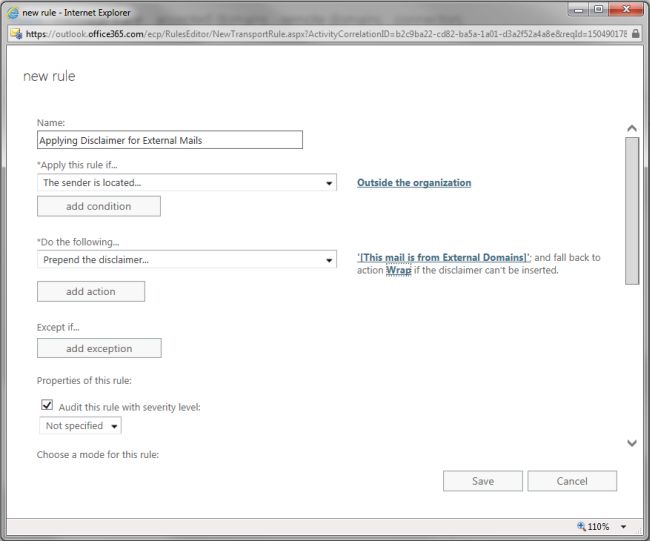Open the zoom level dropdown arrow
Viewport: 650px width, 541px height.
[623, 526]
